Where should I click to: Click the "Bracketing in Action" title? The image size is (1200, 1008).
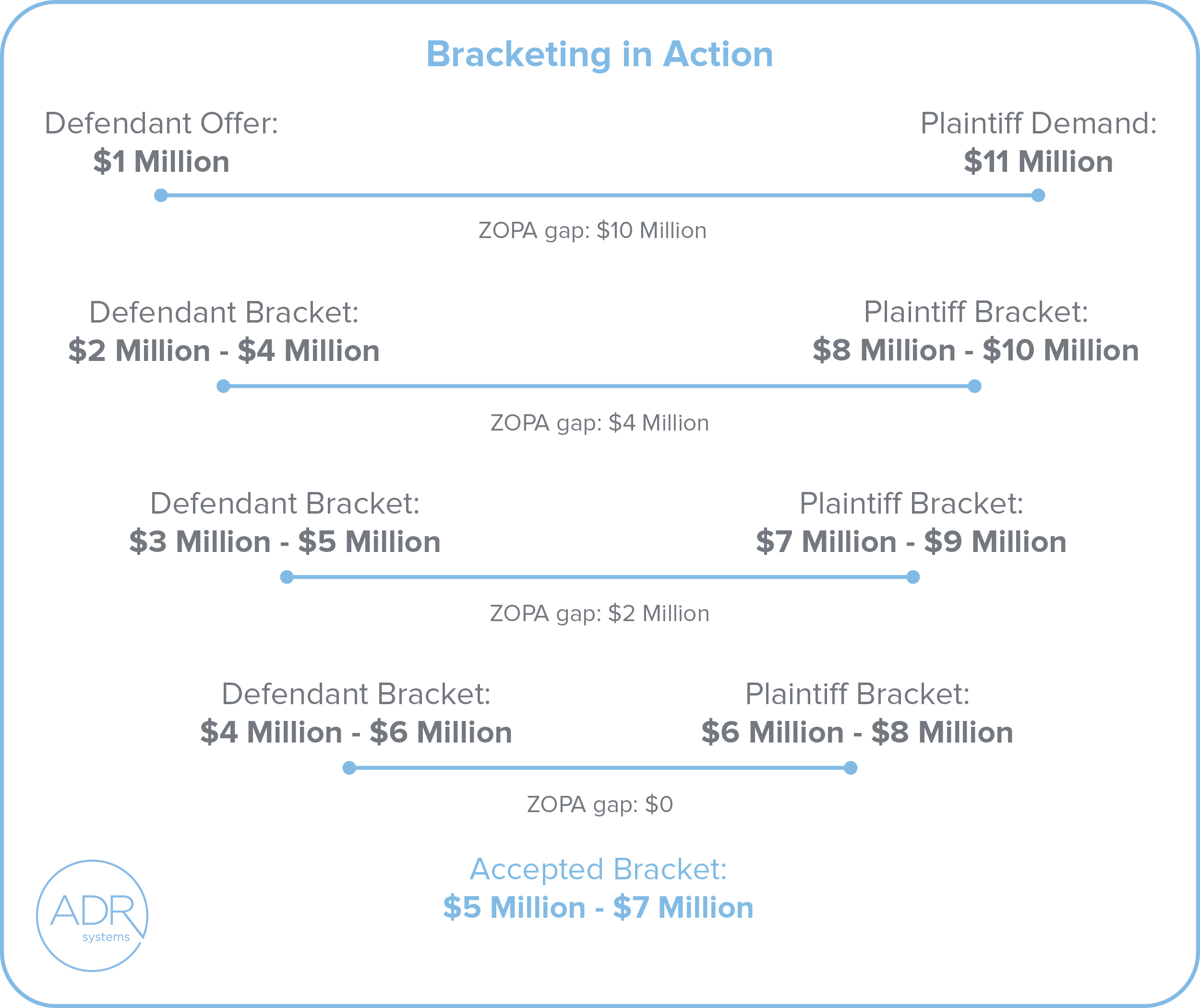click(x=600, y=54)
